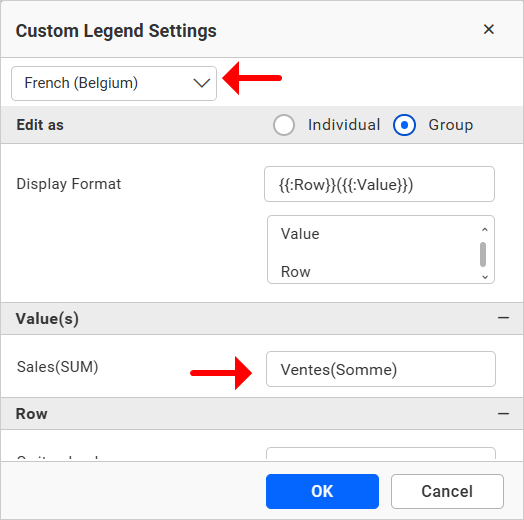The image size is (524, 520).
Task: Click the list scroll up arrow
Action: tap(485, 229)
